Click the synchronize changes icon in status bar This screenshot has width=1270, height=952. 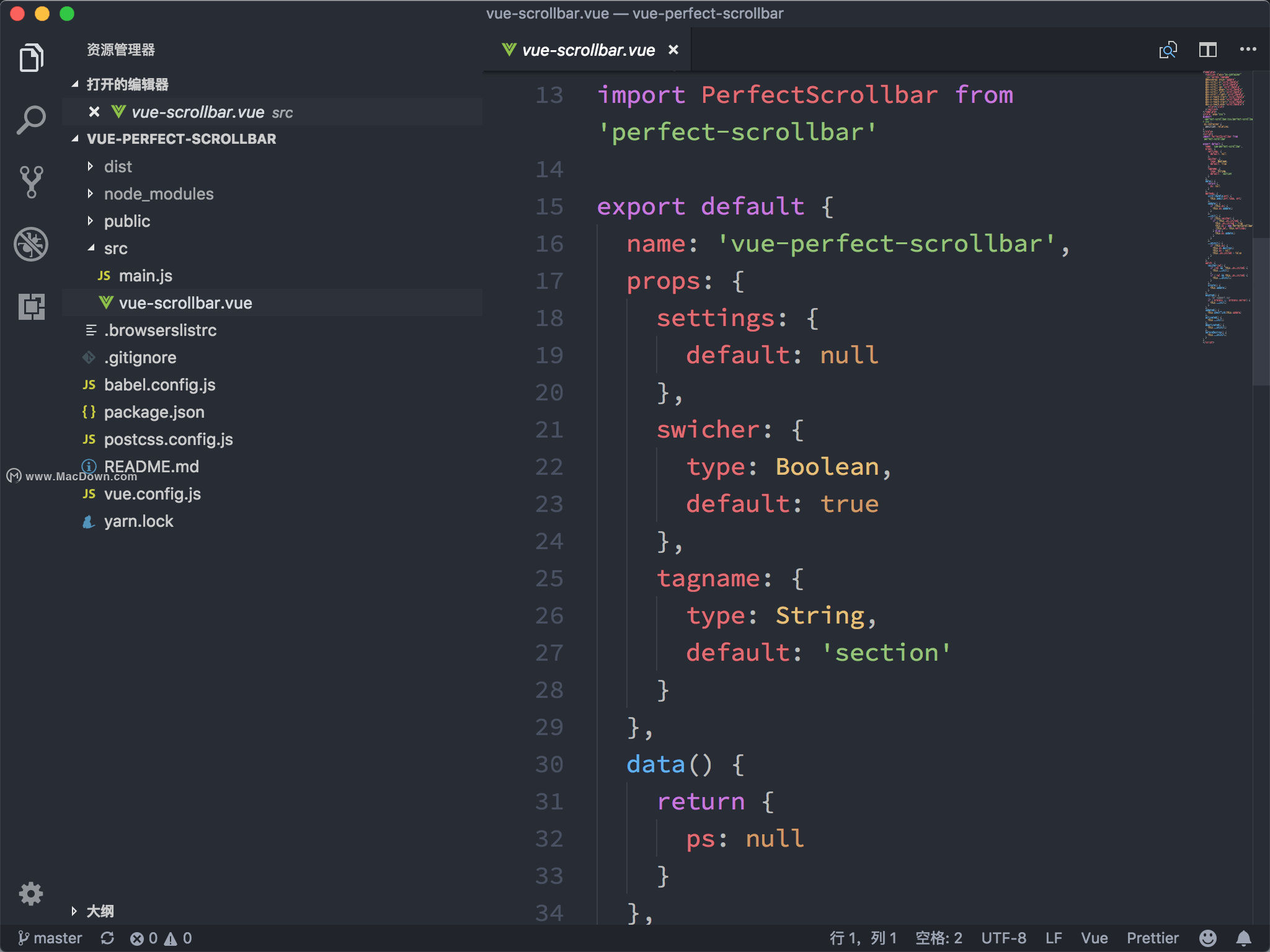pos(107,938)
